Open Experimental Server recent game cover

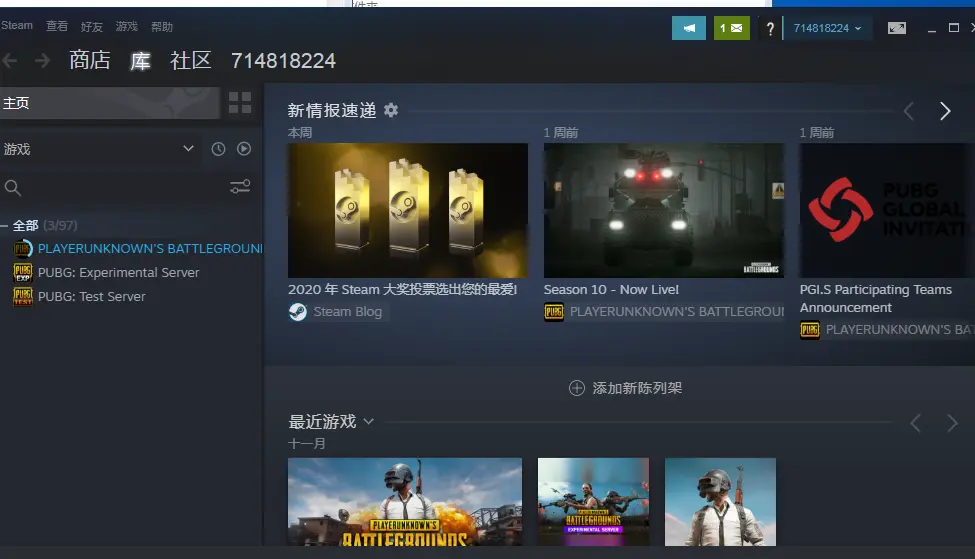coord(593,502)
